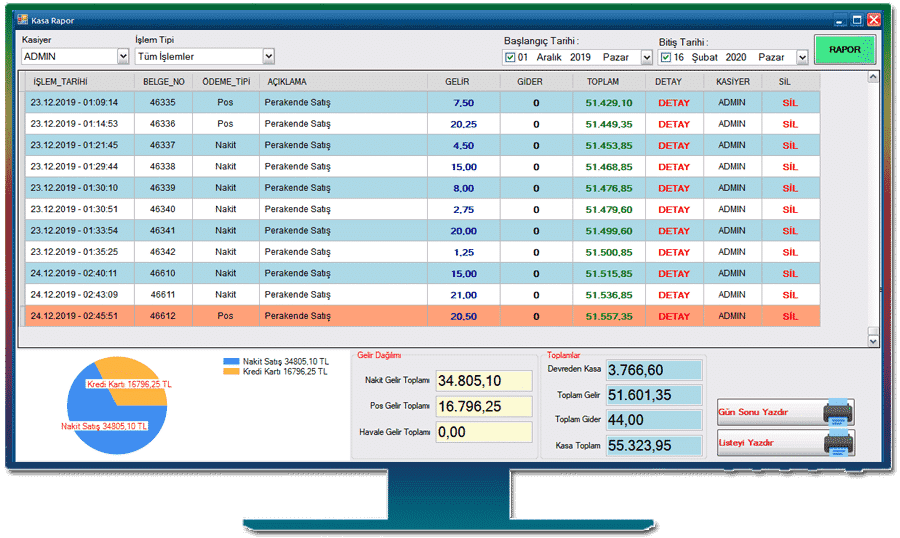
Task: Click SİL on the 46612 row
Action: coord(790,316)
